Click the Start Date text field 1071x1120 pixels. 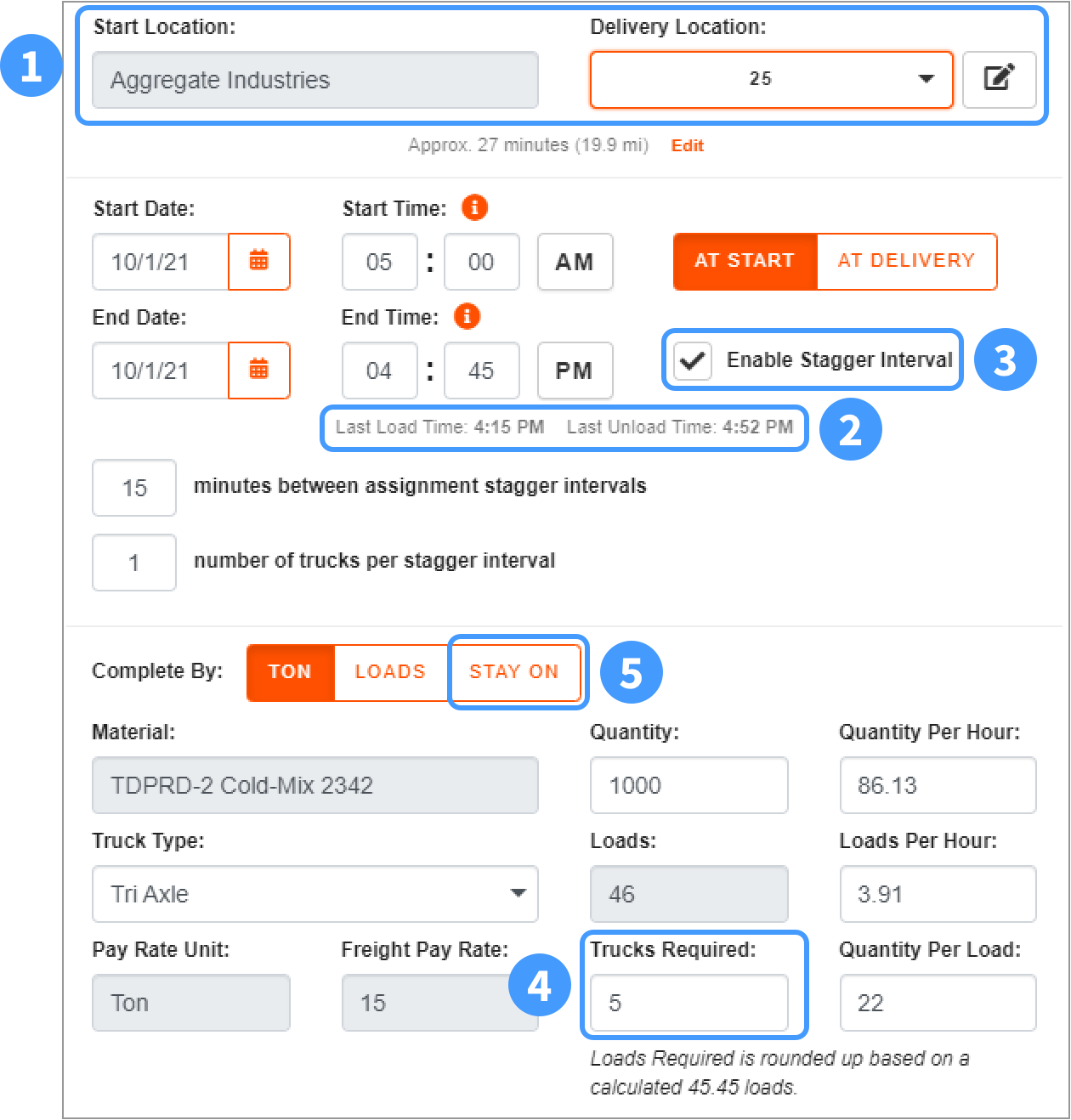(161, 262)
